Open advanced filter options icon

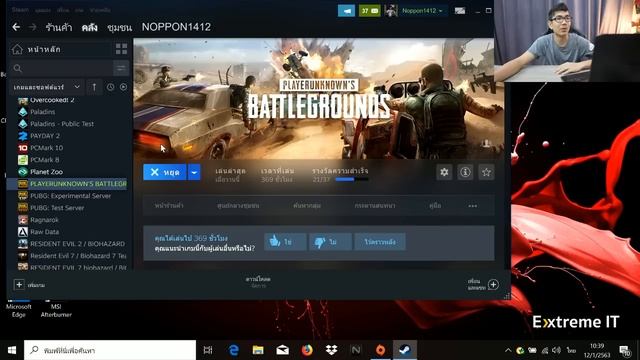point(121,68)
